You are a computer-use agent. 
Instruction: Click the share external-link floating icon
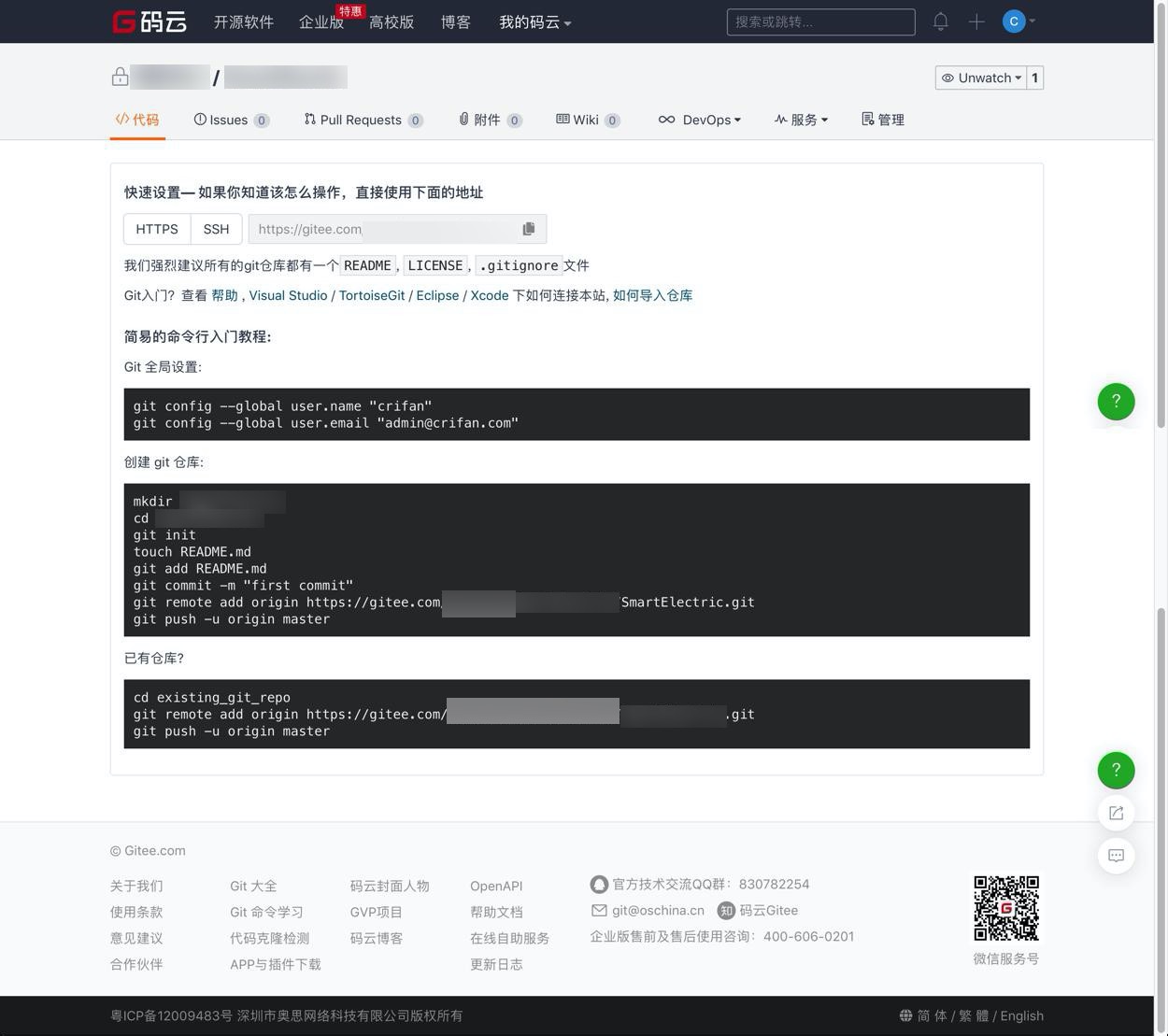click(x=1116, y=813)
